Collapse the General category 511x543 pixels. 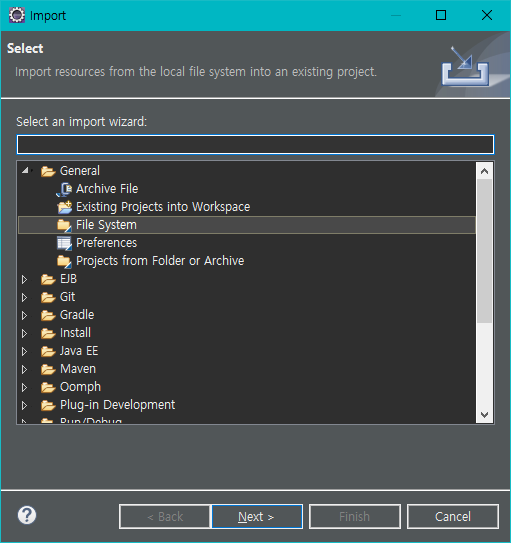[x=25, y=170]
